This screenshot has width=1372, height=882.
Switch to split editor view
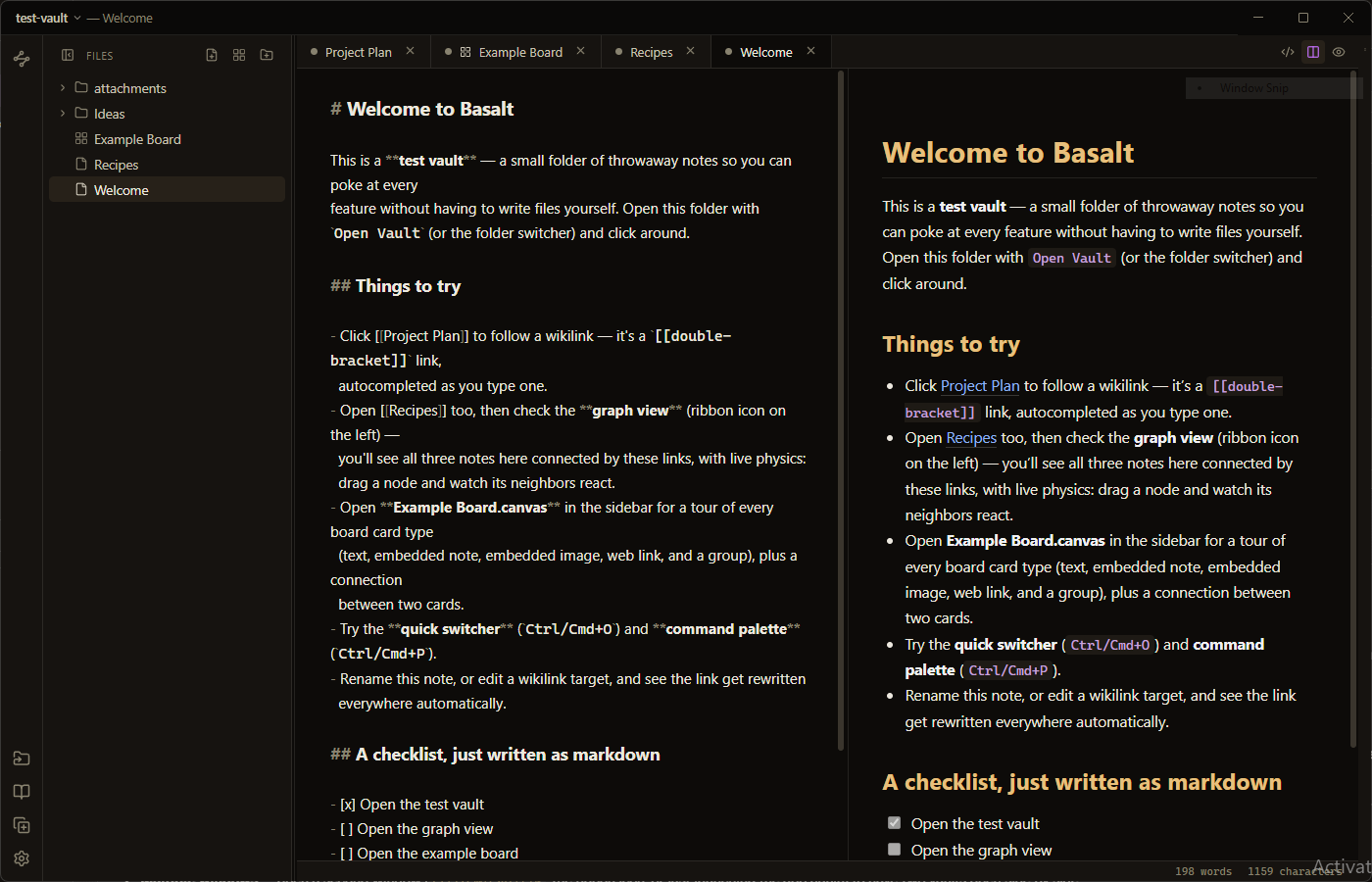(1313, 52)
